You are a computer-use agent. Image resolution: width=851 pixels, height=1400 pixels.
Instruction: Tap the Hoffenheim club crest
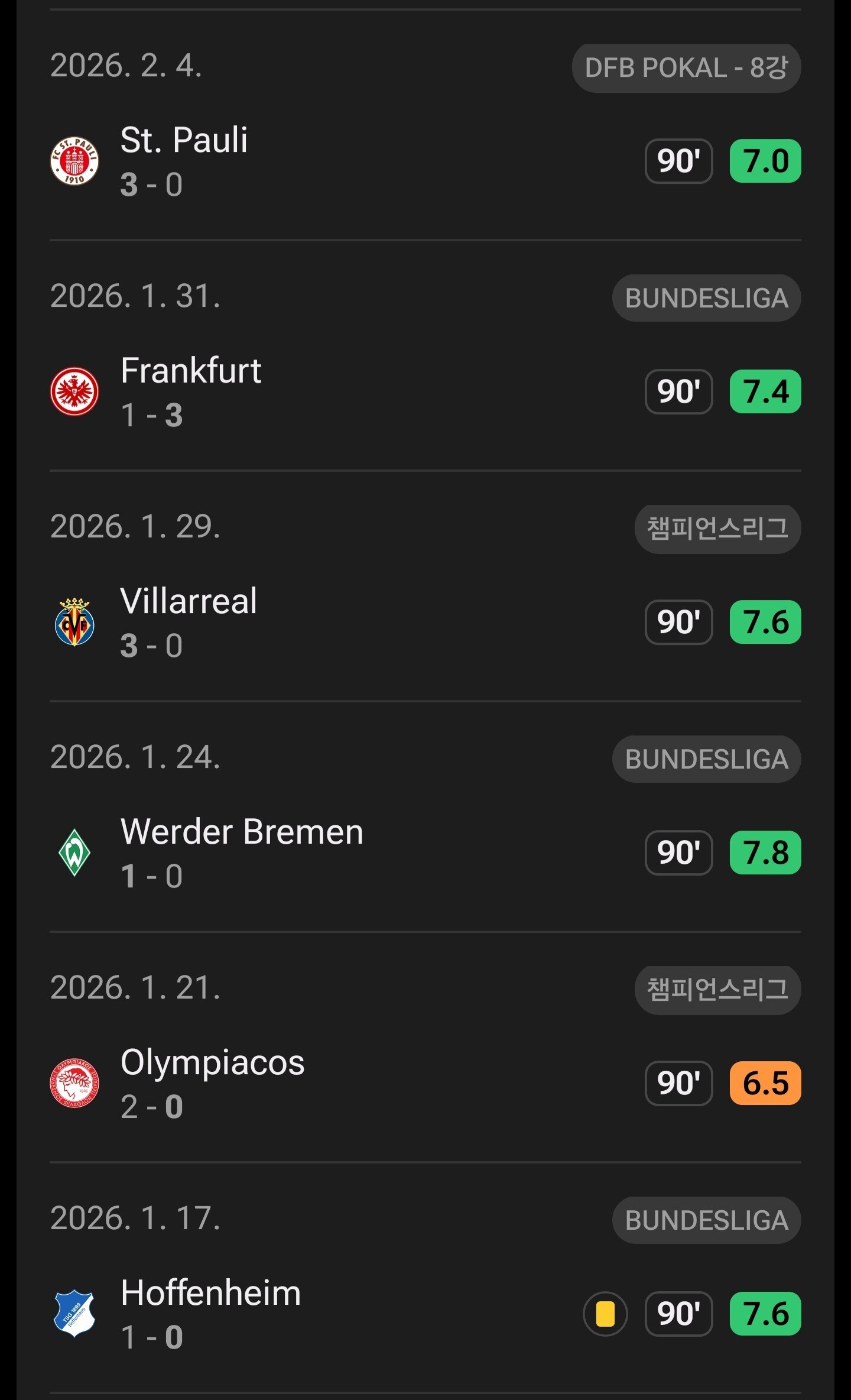tap(74, 1314)
